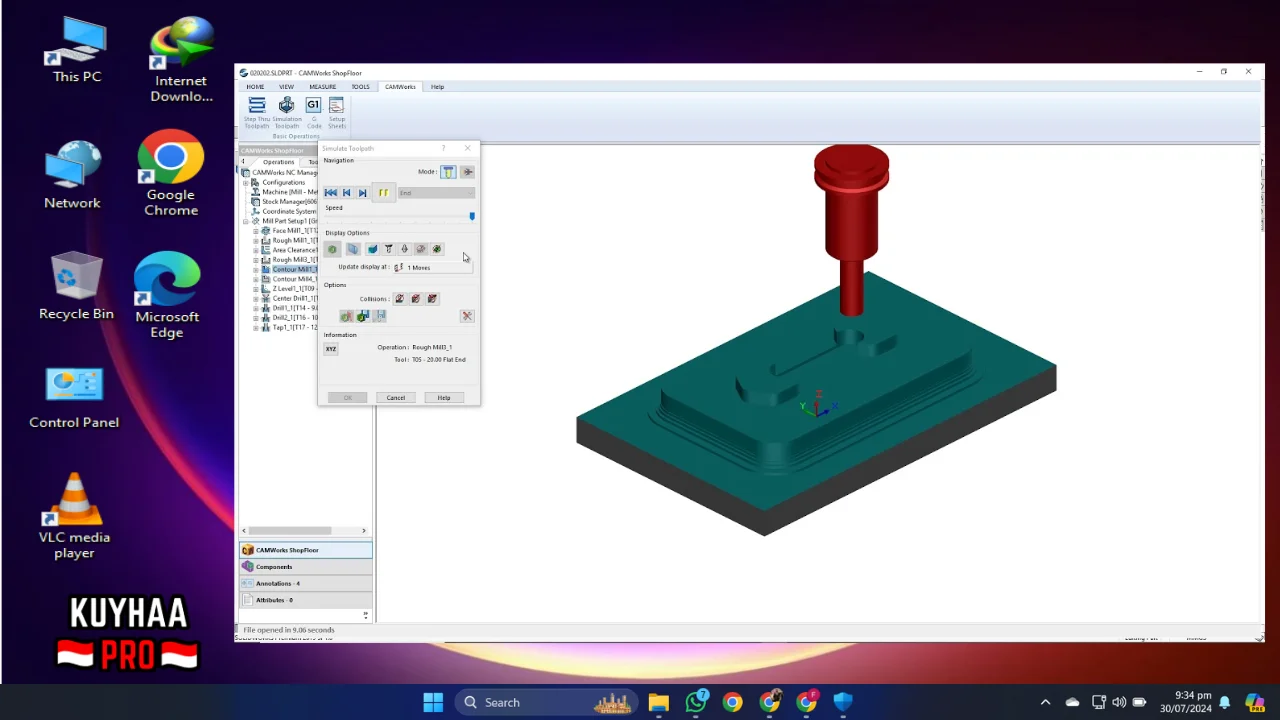The width and height of the screenshot is (1280, 720).
Task: Select Coordinate System tree item
Action: 289,212
